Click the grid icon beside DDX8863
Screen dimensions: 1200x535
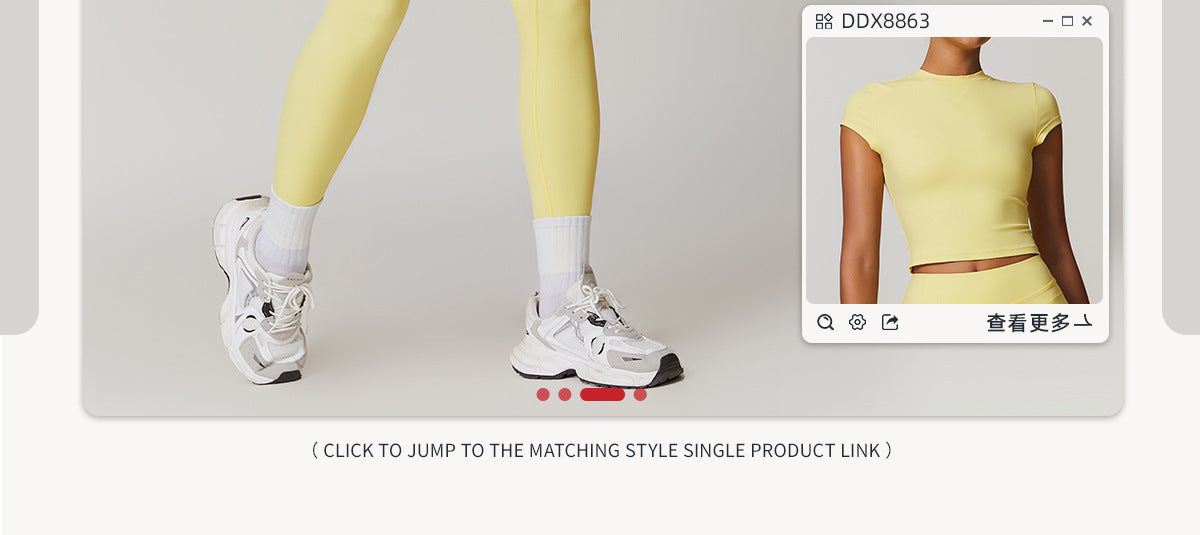(x=824, y=21)
